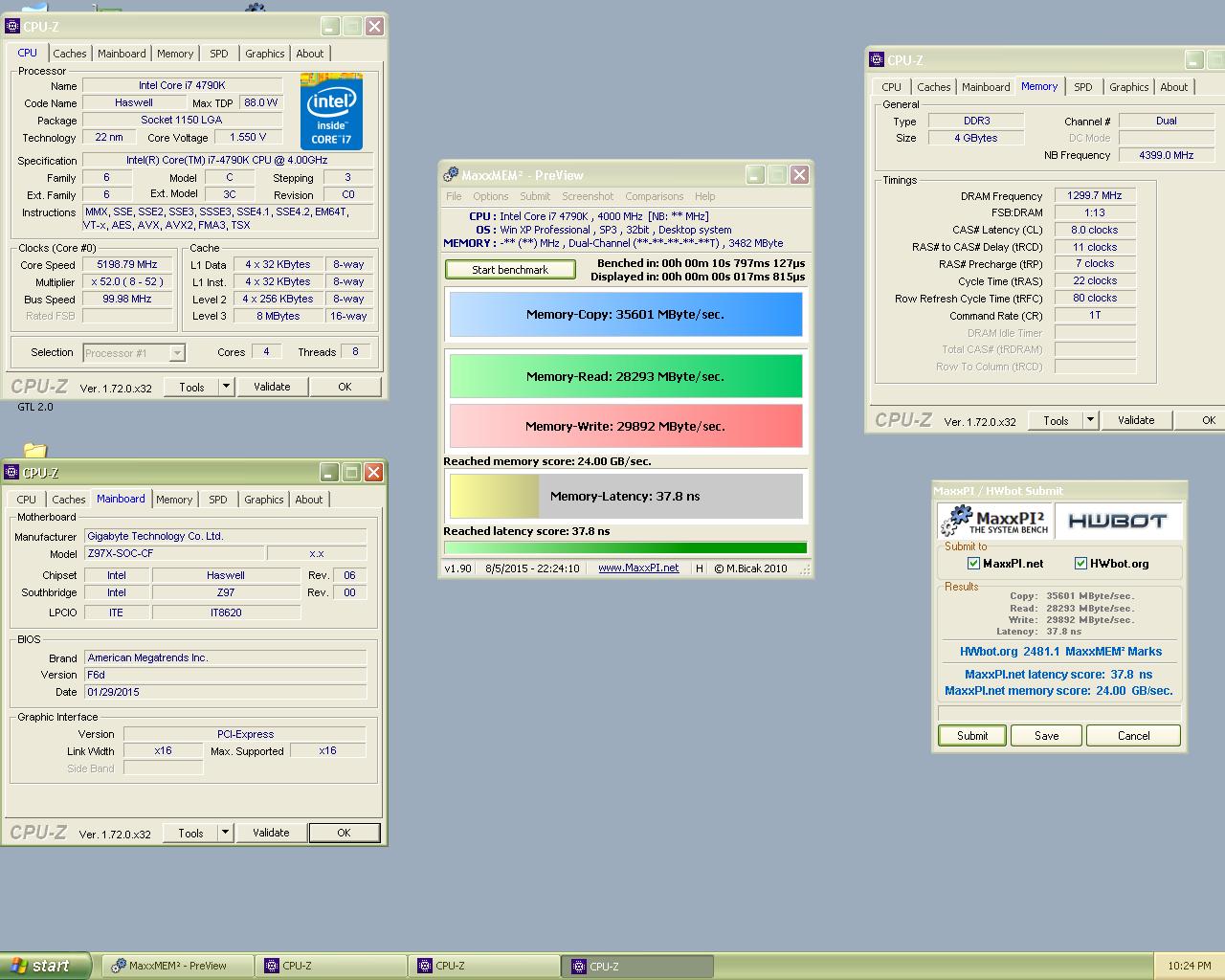Viewport: 1225px width, 980px height.
Task: Switch to MaxxMEM² - PreView taskbar item
Action: click(178, 966)
